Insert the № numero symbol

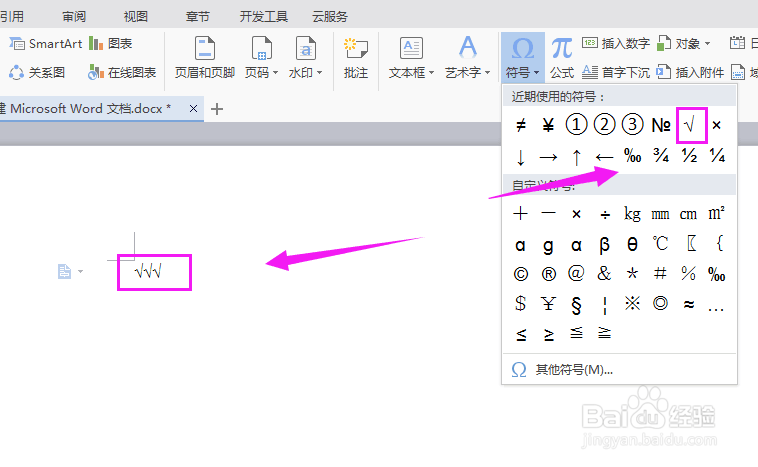click(661, 125)
